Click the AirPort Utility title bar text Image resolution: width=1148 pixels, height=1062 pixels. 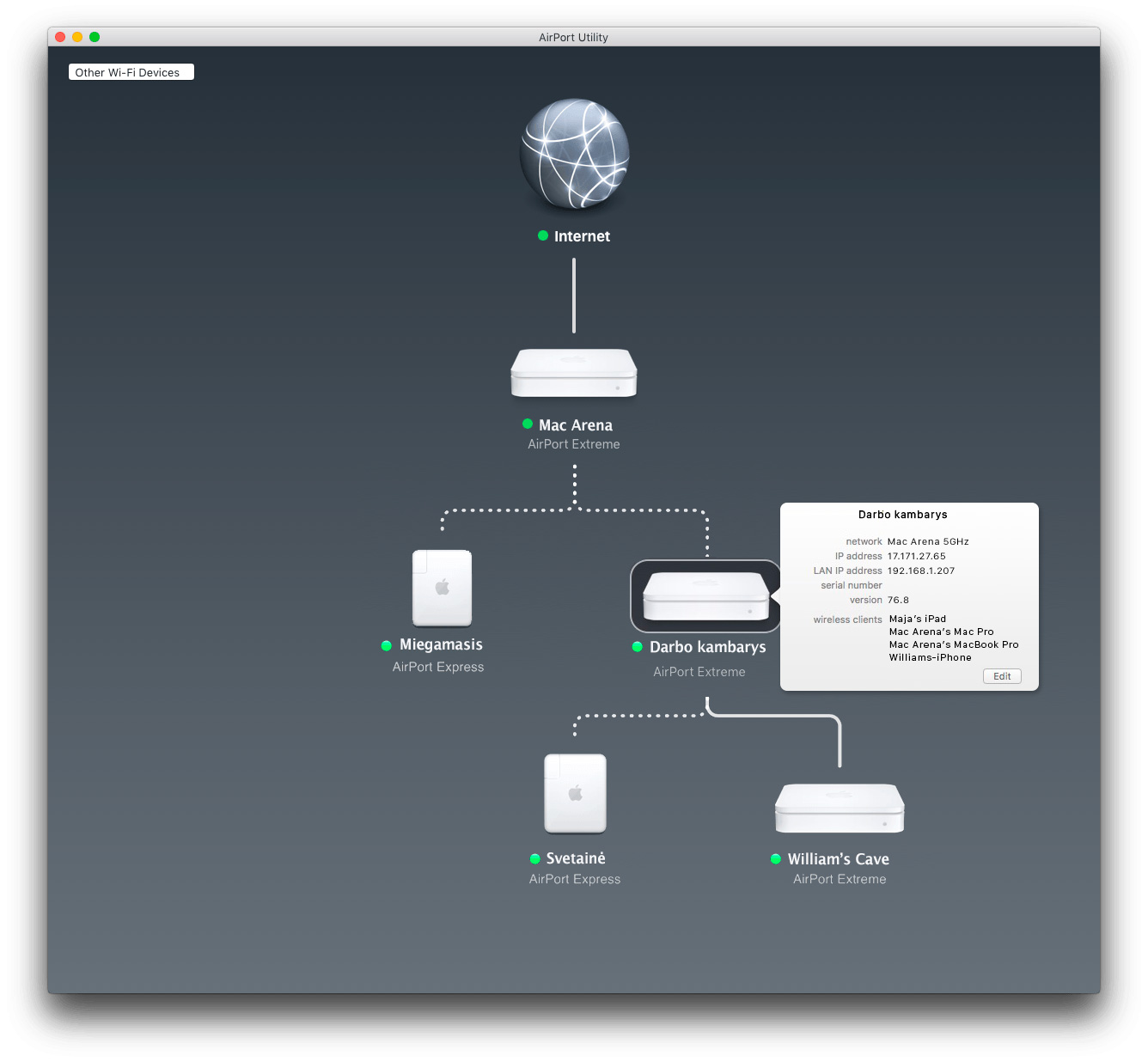(573, 37)
